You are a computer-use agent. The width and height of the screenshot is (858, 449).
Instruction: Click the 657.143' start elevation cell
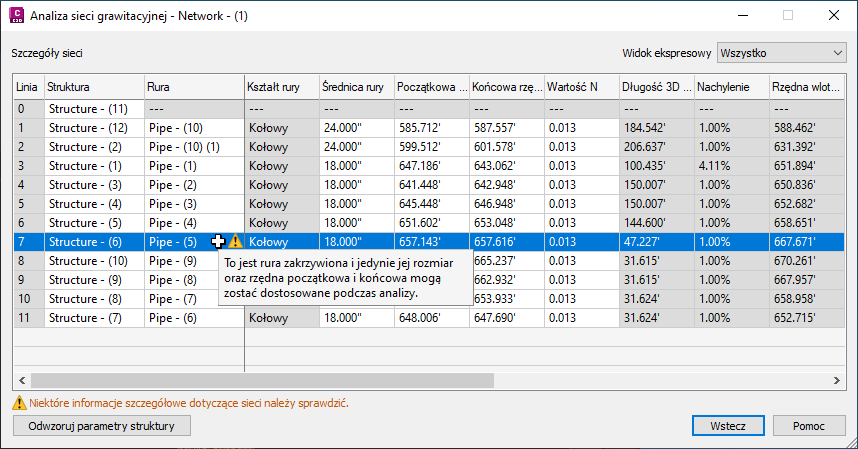coord(432,242)
